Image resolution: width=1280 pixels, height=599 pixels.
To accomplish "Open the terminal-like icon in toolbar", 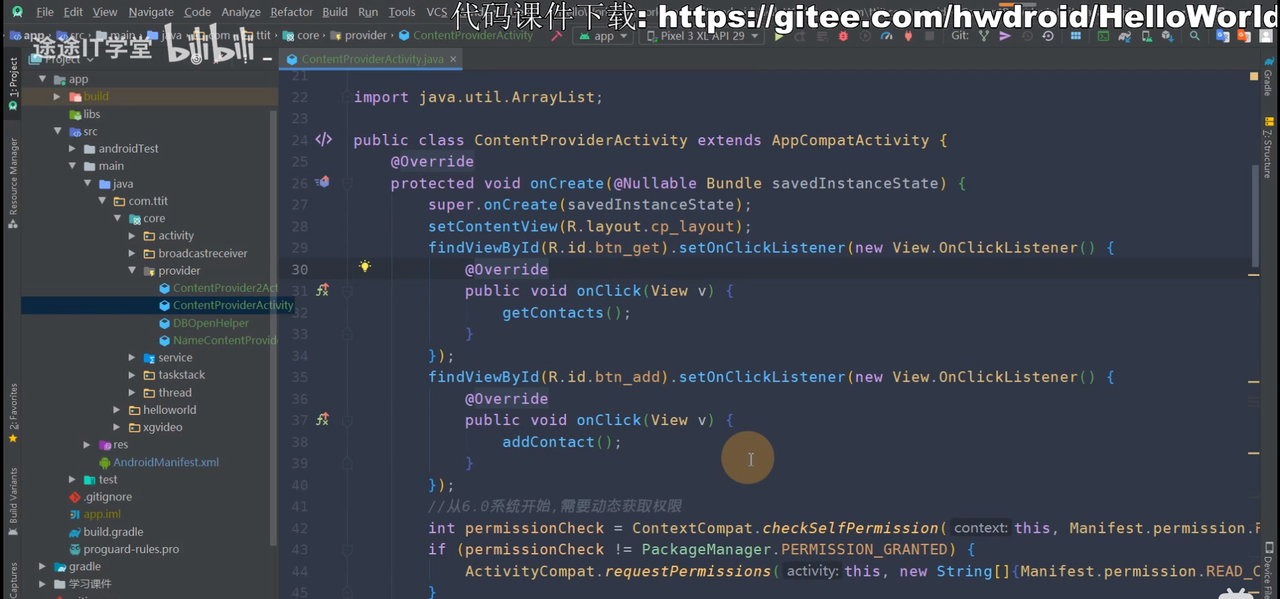I will (1102, 36).
